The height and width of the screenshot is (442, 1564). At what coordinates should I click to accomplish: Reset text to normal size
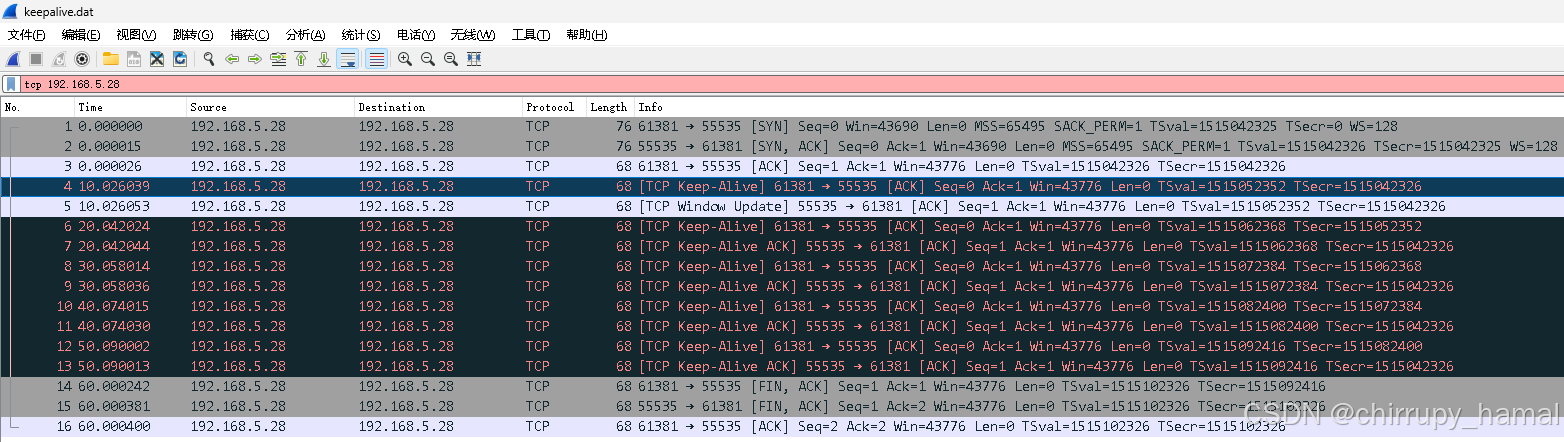coord(451,59)
